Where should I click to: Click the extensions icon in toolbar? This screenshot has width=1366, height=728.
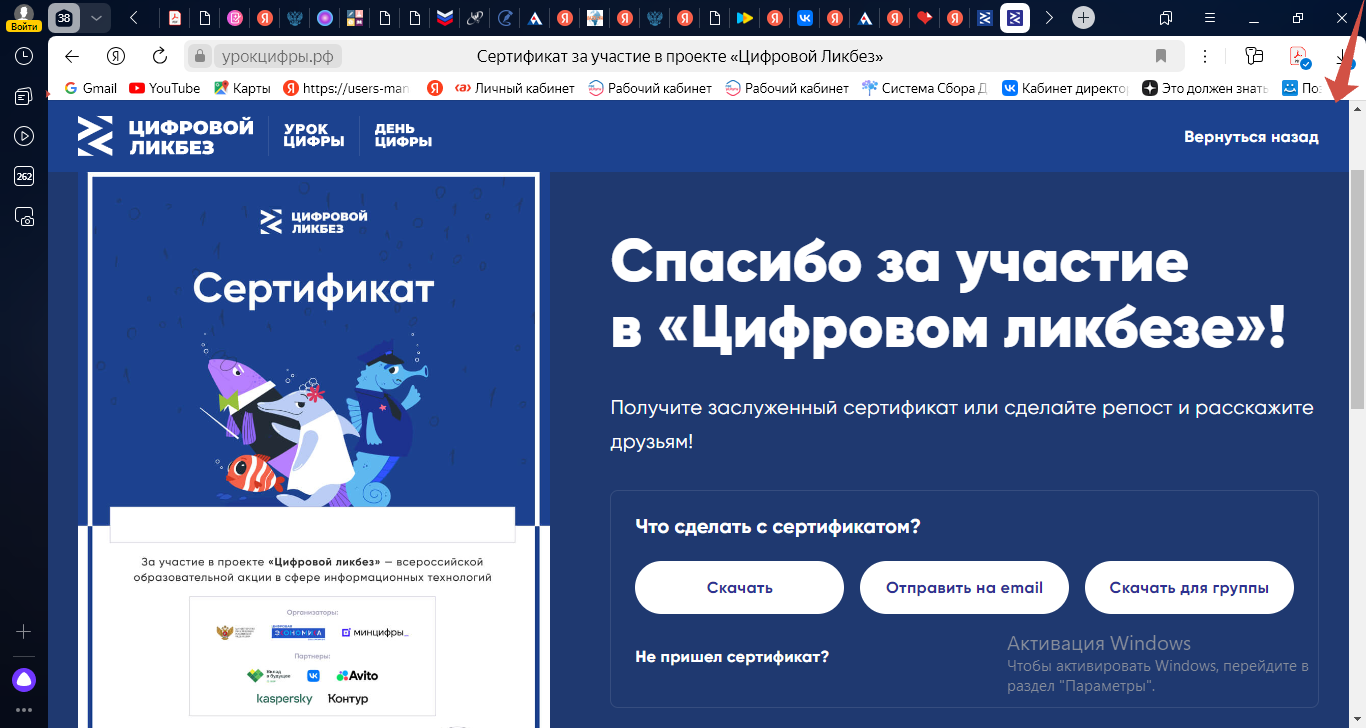(1255, 56)
